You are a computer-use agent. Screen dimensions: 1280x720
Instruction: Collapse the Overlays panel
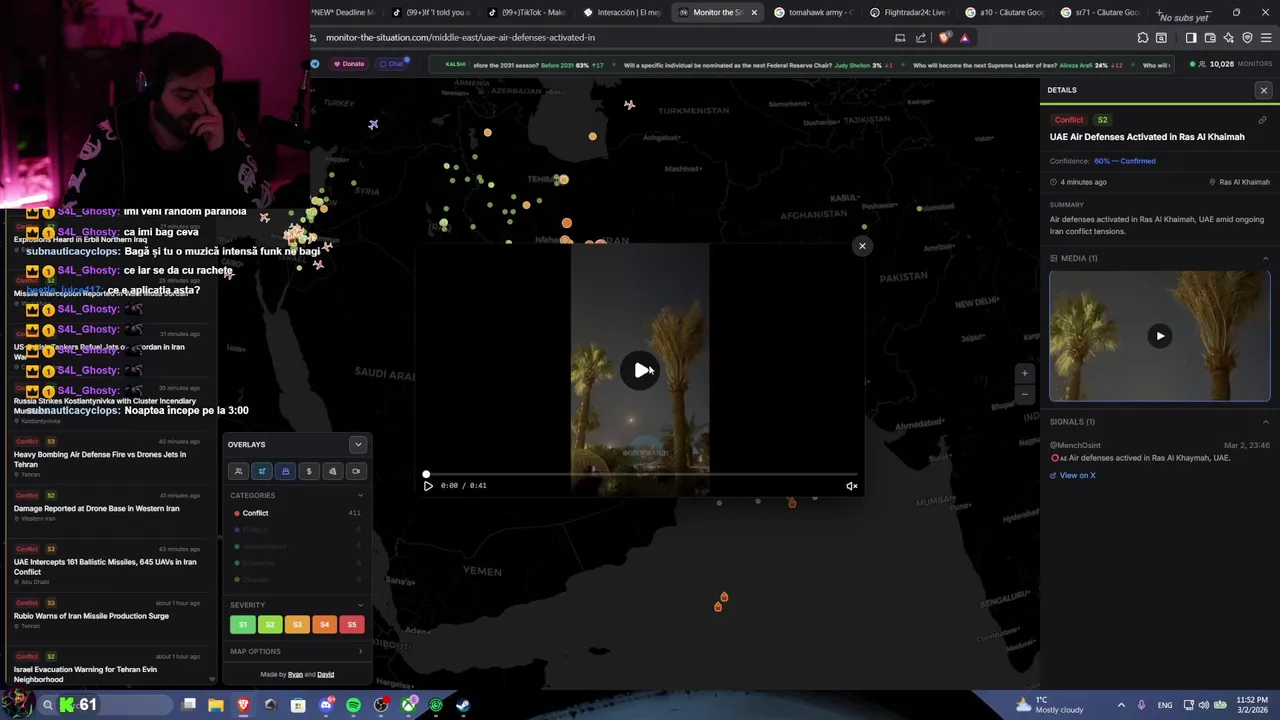click(358, 444)
